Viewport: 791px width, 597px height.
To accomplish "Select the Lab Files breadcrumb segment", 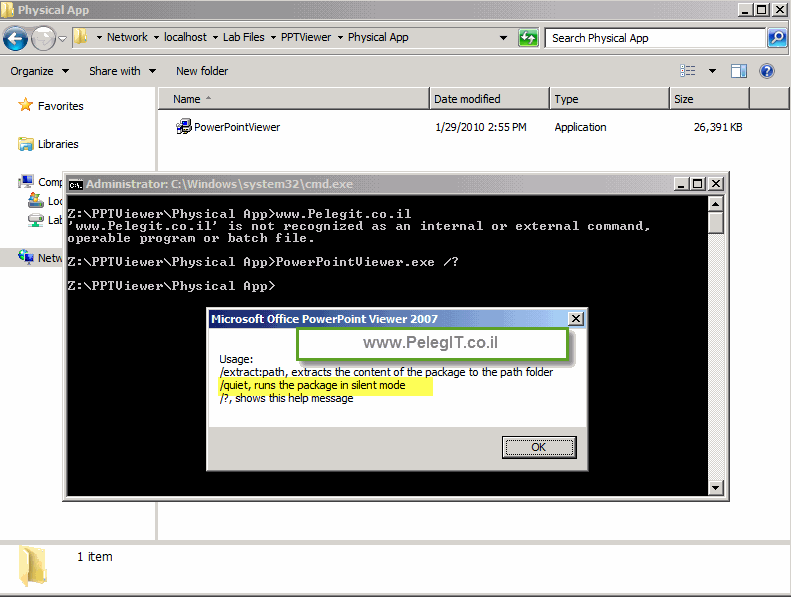I will point(244,37).
